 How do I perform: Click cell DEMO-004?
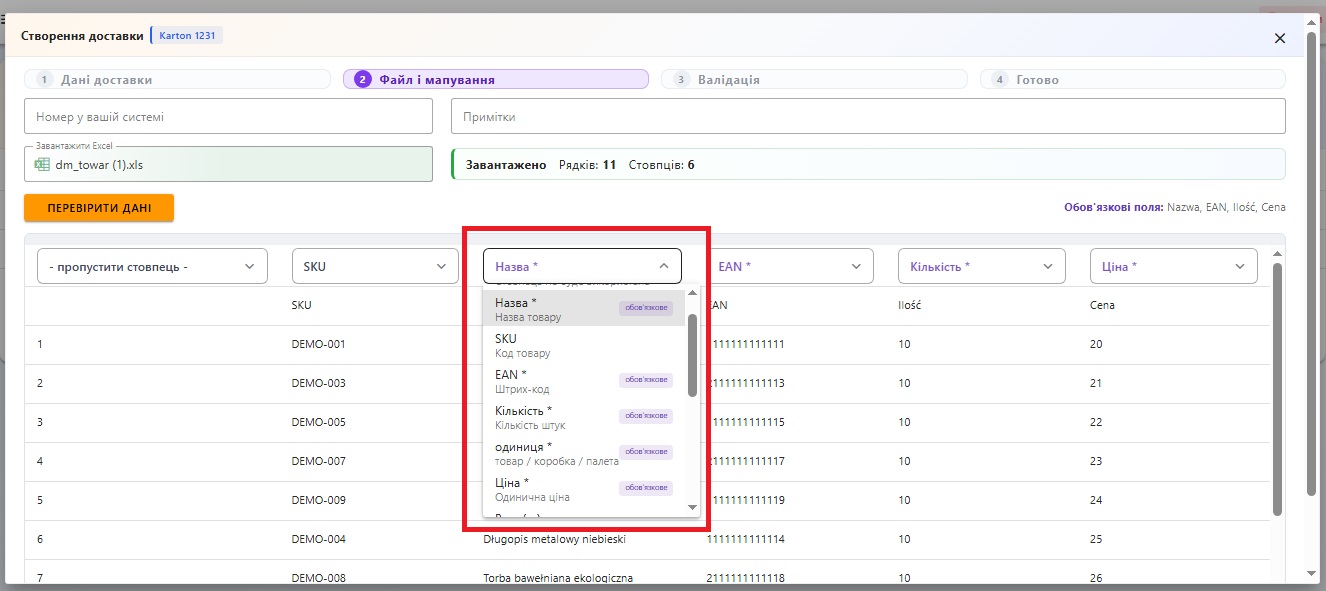tap(318, 539)
